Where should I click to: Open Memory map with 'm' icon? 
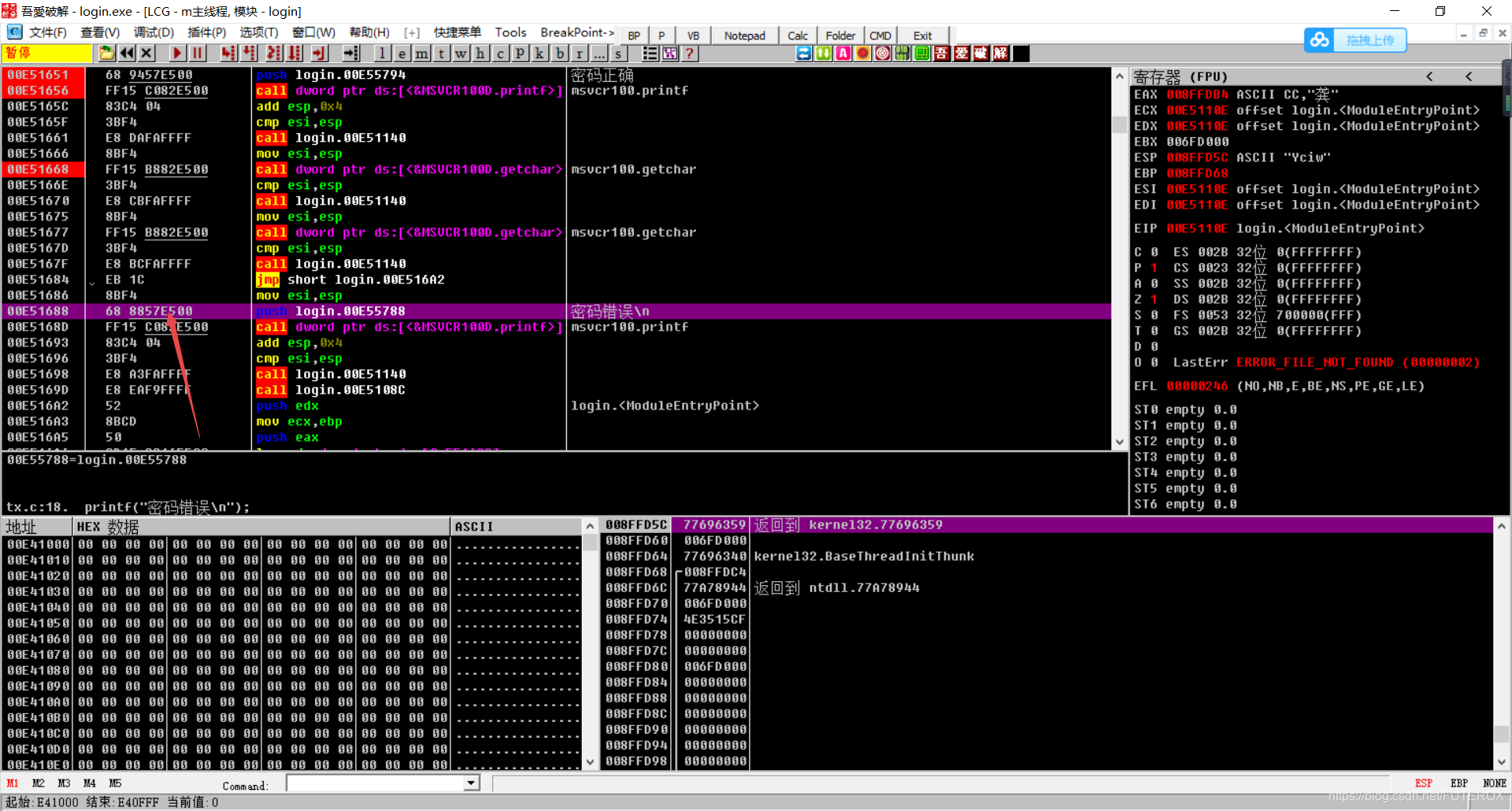[x=422, y=53]
